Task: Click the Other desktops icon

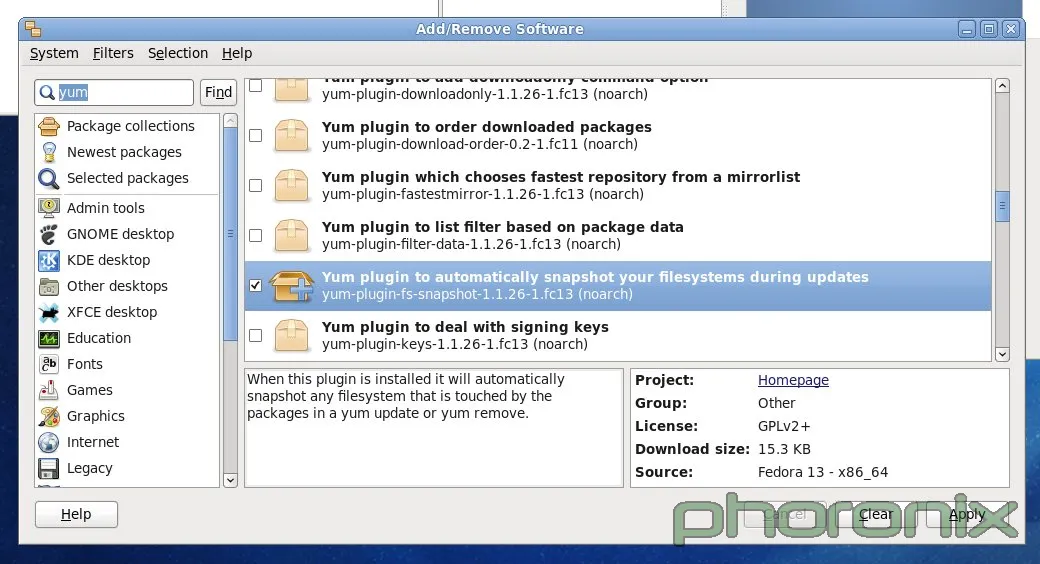Action: 49,286
